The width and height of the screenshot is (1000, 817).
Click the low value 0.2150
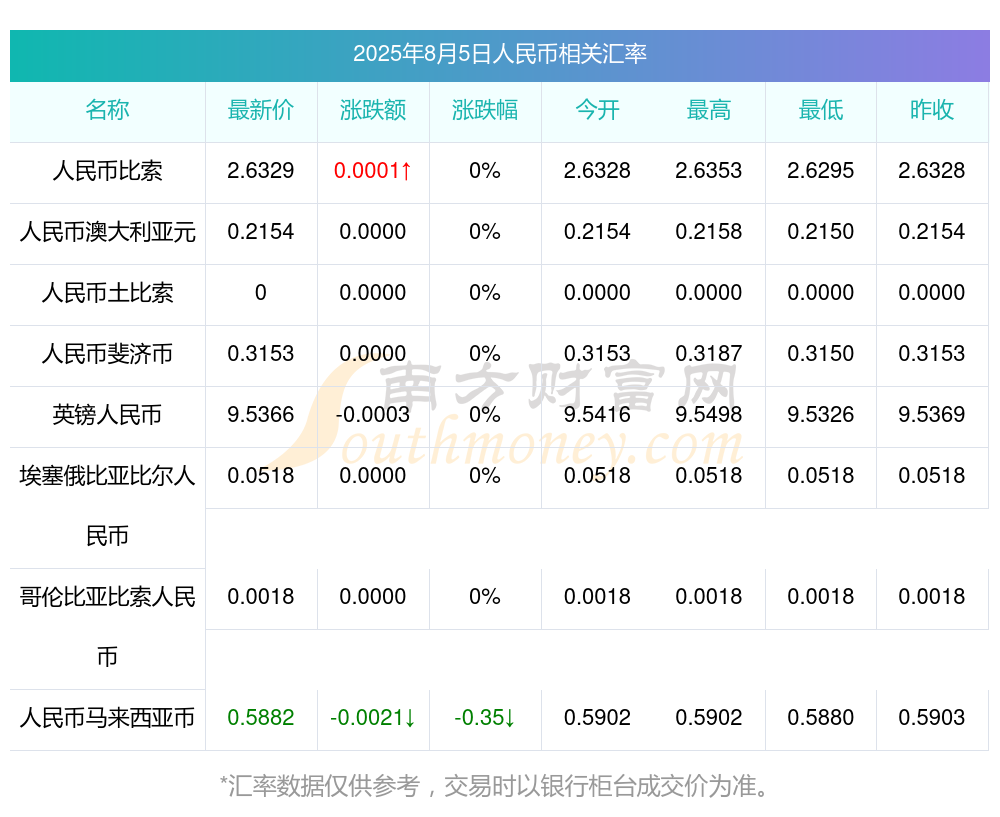click(x=821, y=231)
